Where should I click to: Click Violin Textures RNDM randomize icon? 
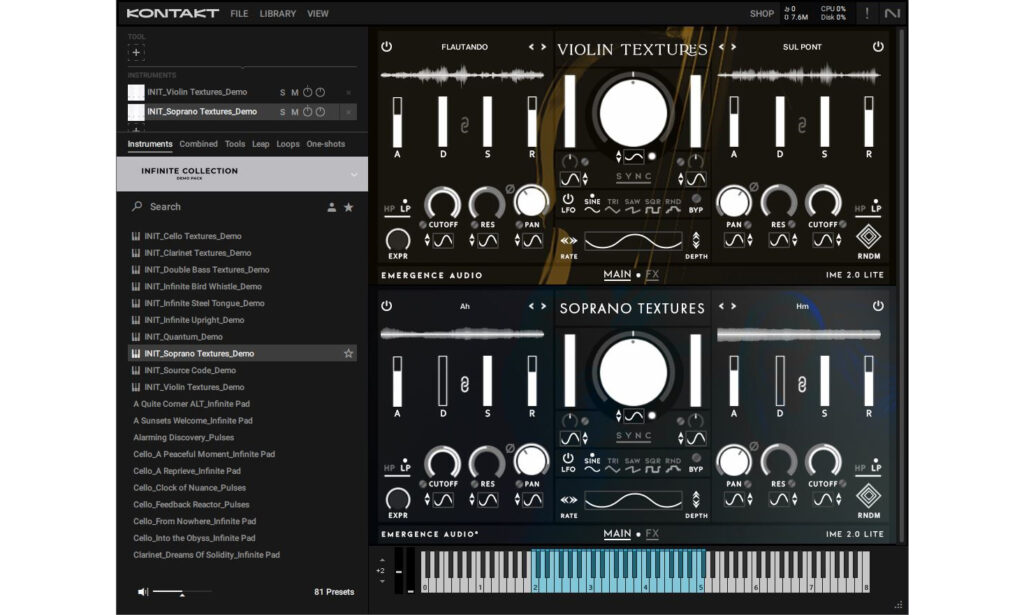tap(869, 236)
